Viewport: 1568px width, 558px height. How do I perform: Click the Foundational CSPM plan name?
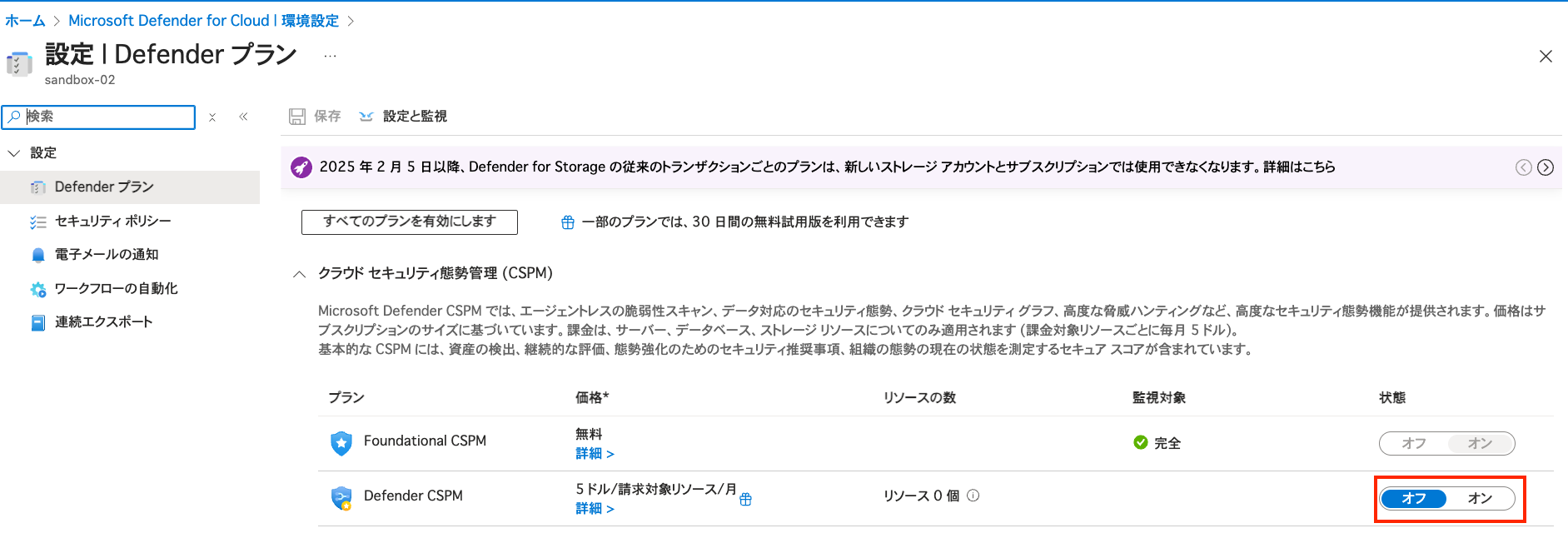425,441
